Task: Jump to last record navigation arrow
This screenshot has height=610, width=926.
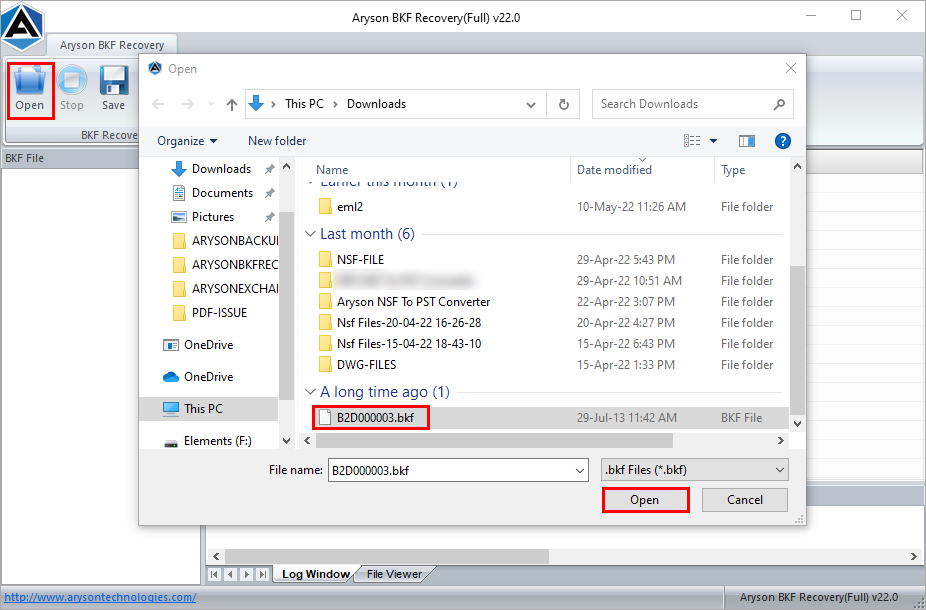Action: click(263, 574)
